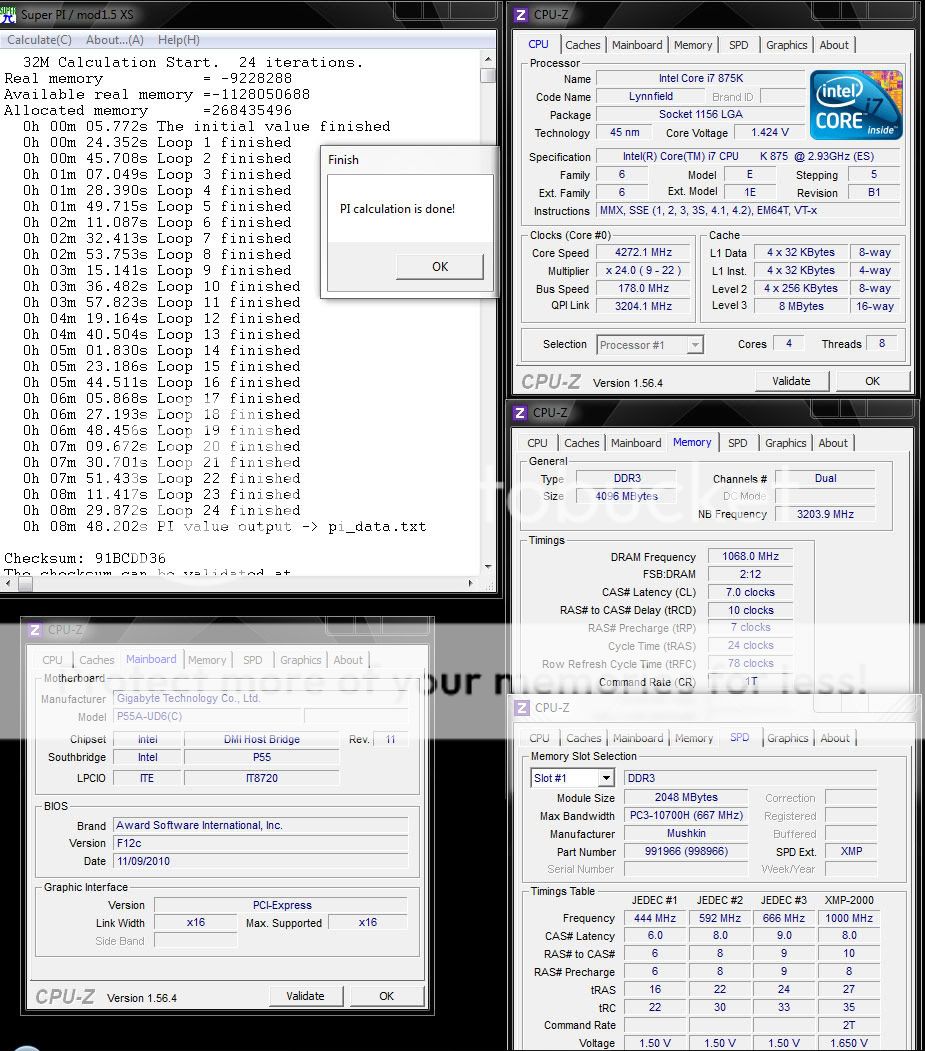Open the Slot #1 memory slot dropdown
Image resolution: width=925 pixels, height=1051 pixels.
point(572,778)
